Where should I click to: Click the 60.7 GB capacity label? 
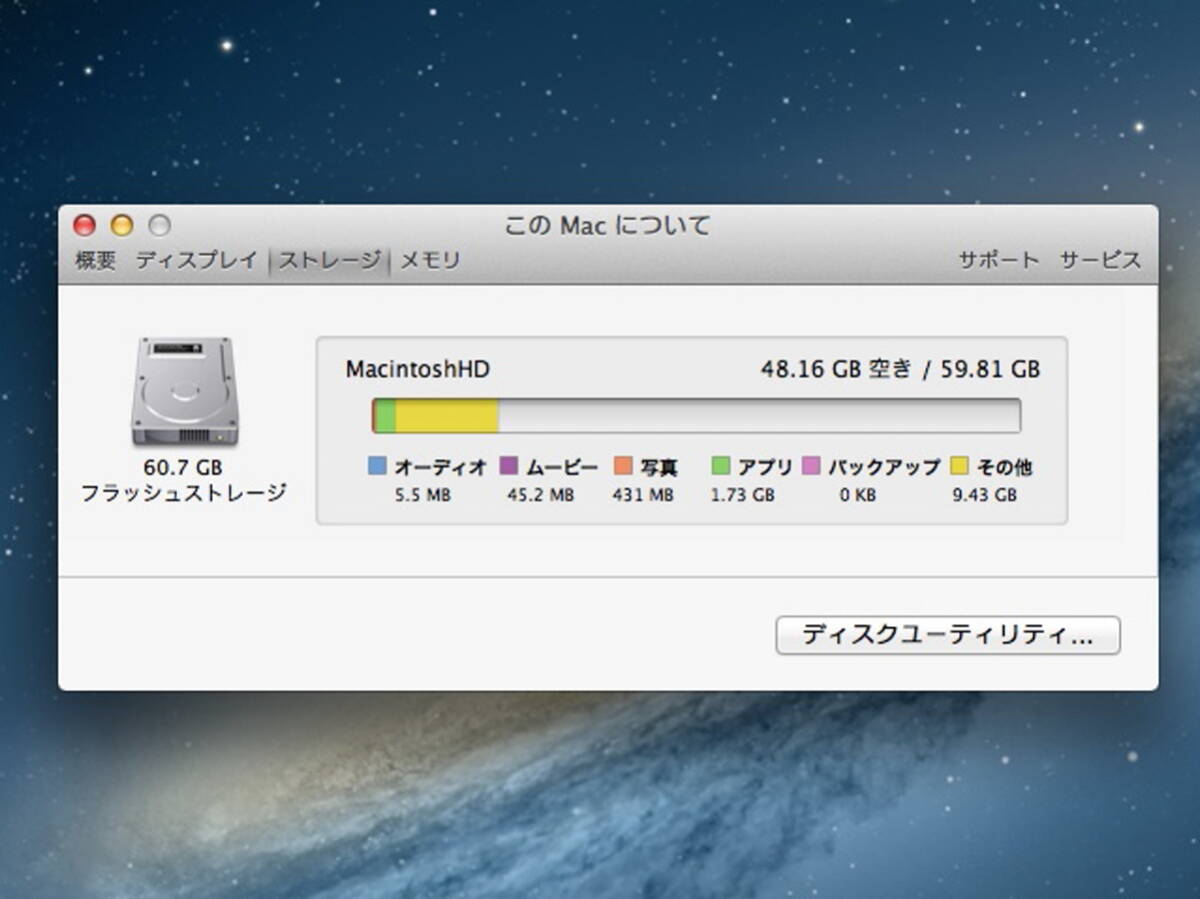tap(184, 467)
